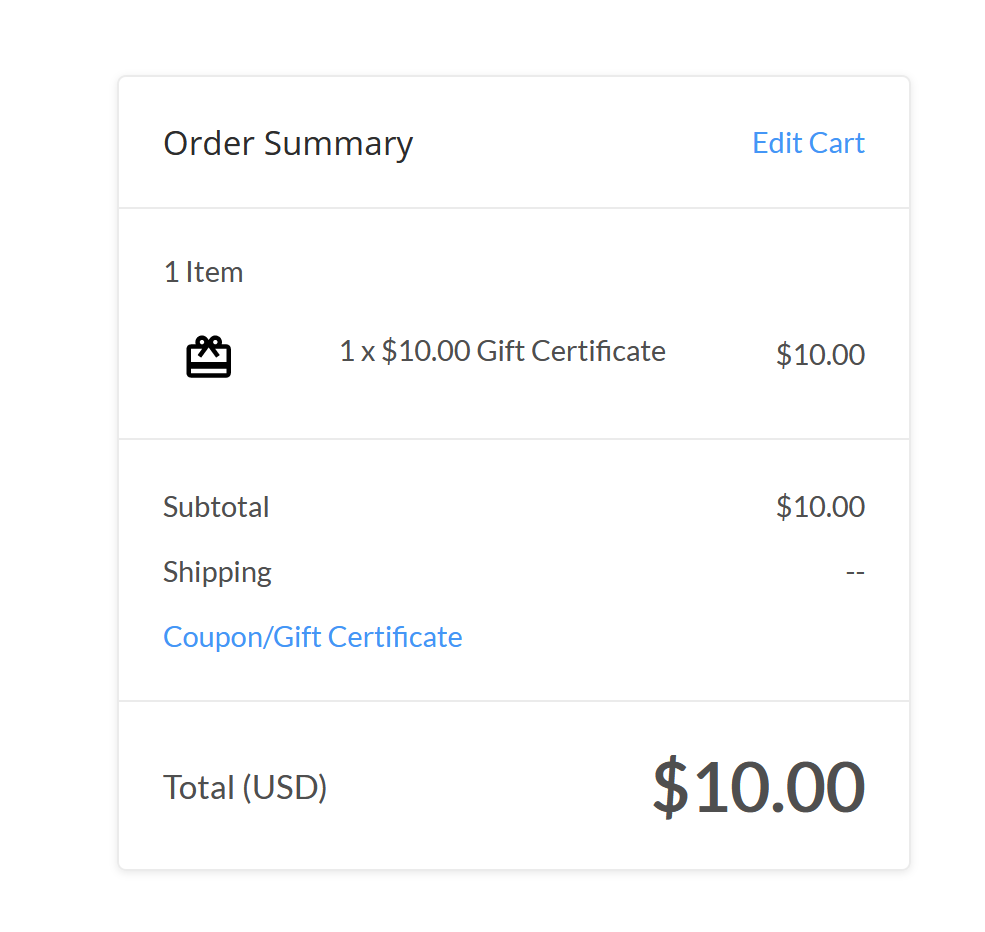Click blank area between Shipping label and dashes

pos(550,572)
